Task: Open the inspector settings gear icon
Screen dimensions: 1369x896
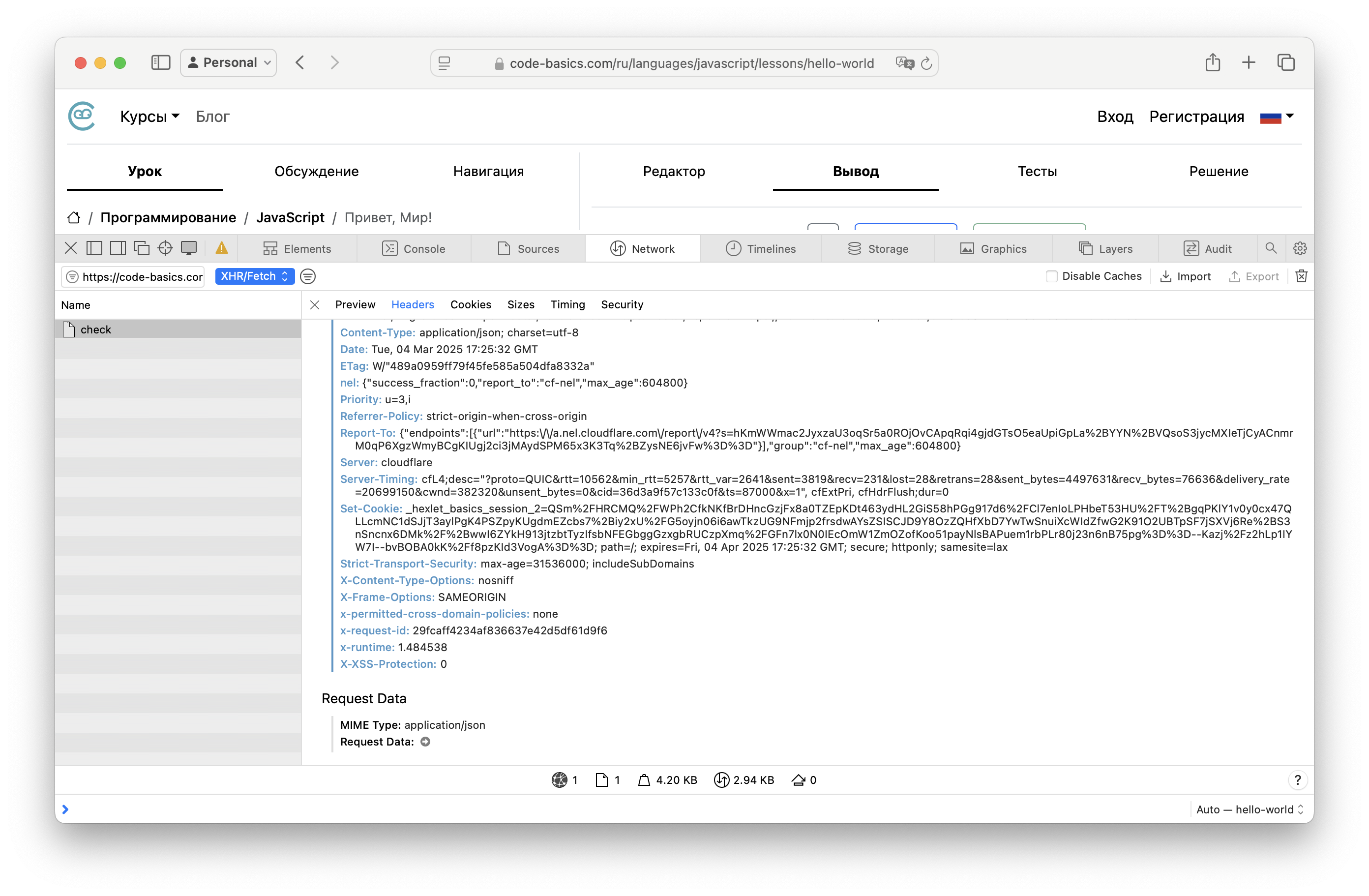Action: click(1299, 248)
